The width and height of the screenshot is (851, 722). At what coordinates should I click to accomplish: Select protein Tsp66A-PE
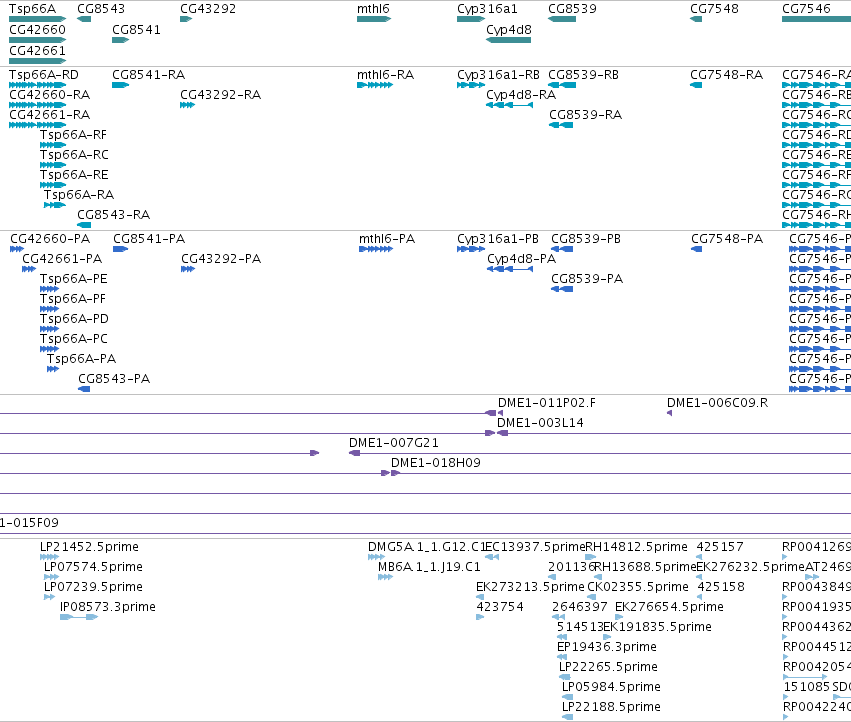49,289
